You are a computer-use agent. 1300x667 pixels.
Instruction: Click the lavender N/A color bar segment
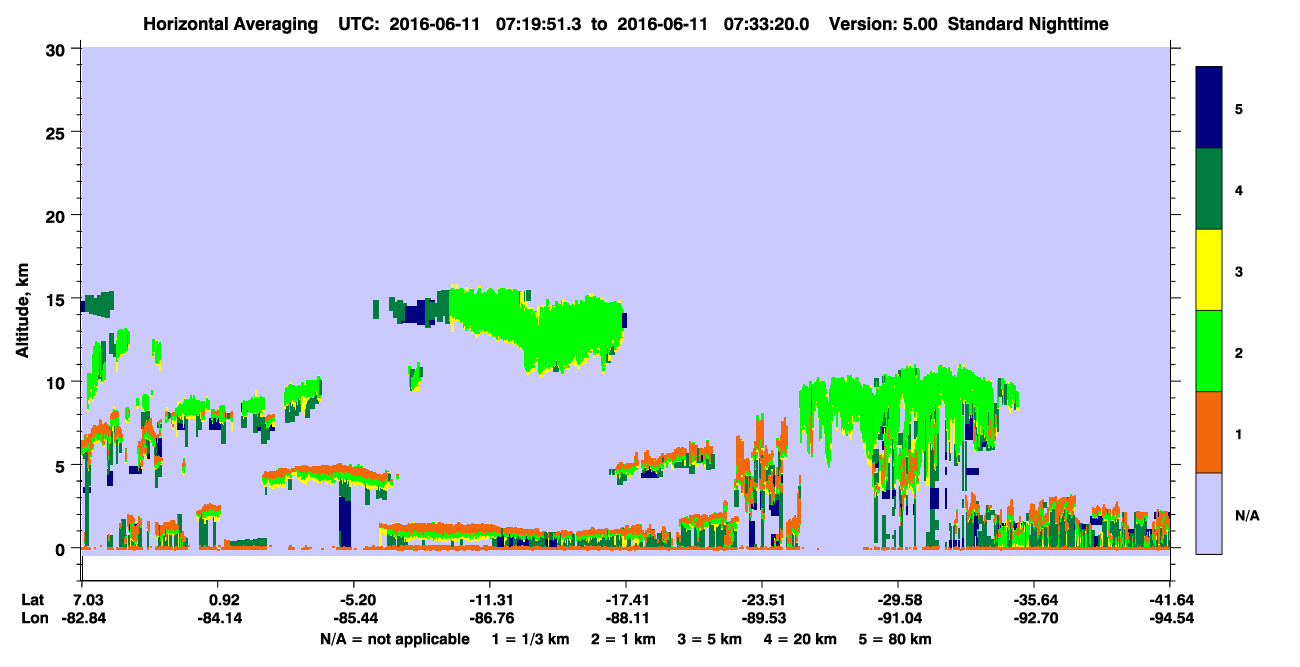point(1209,513)
